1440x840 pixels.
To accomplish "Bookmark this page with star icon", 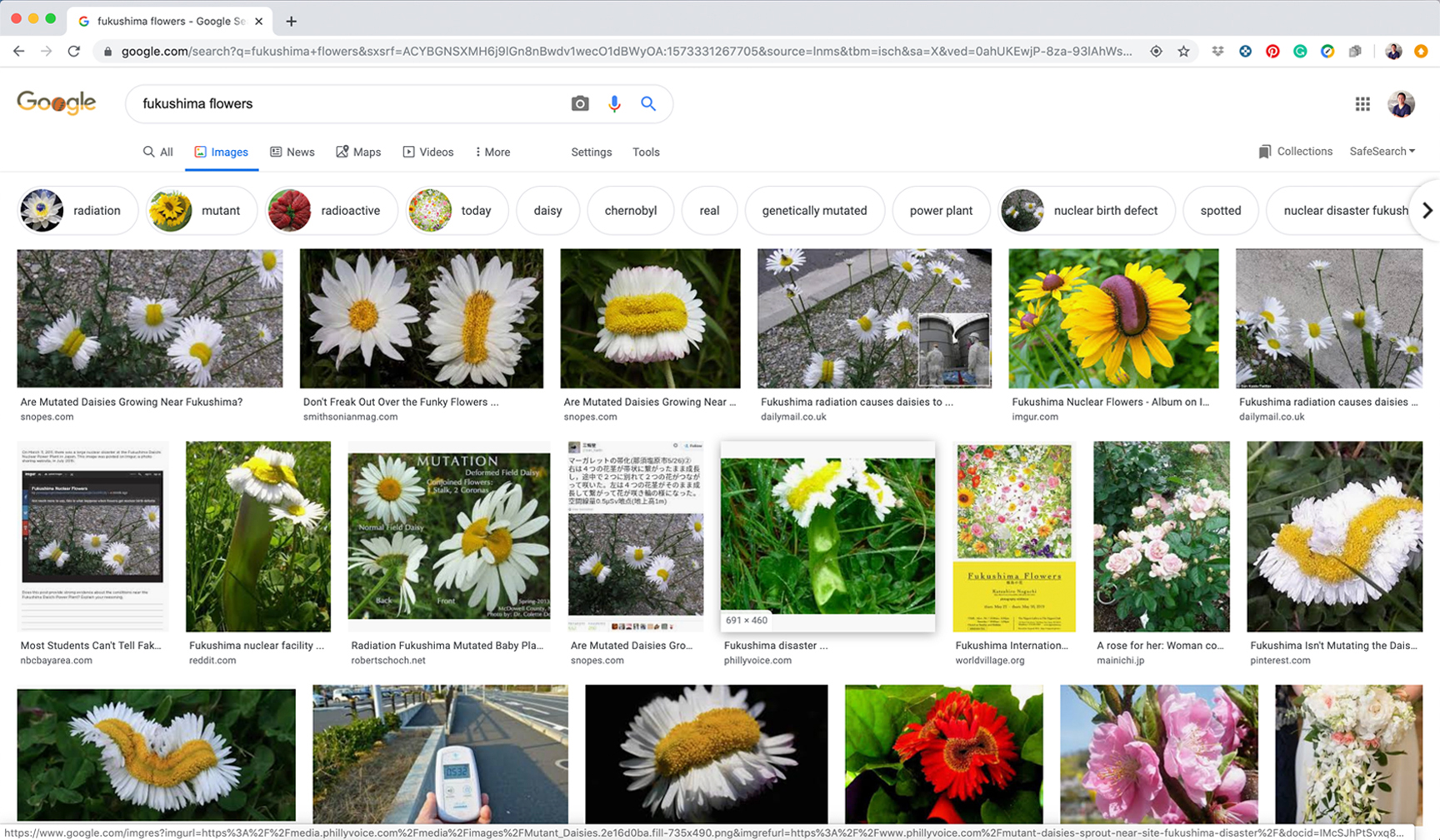I will [1183, 51].
